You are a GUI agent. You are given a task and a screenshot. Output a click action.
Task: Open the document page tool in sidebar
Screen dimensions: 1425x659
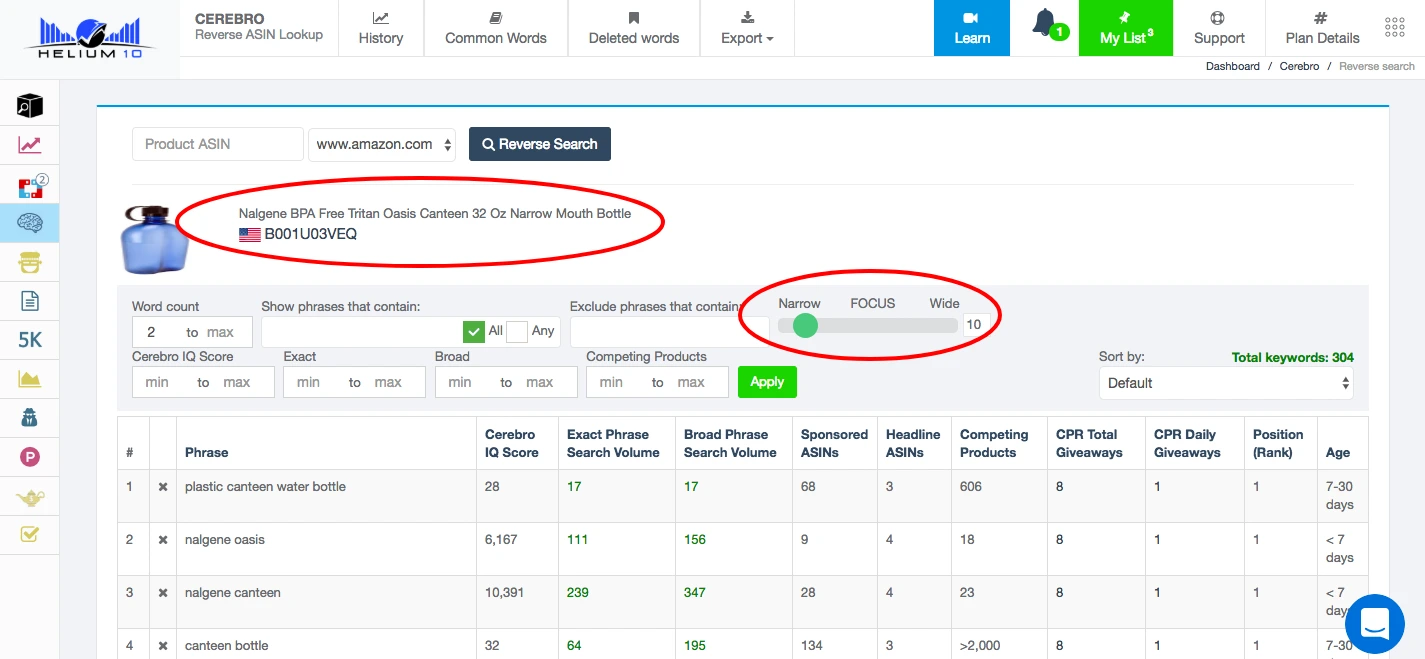30,301
